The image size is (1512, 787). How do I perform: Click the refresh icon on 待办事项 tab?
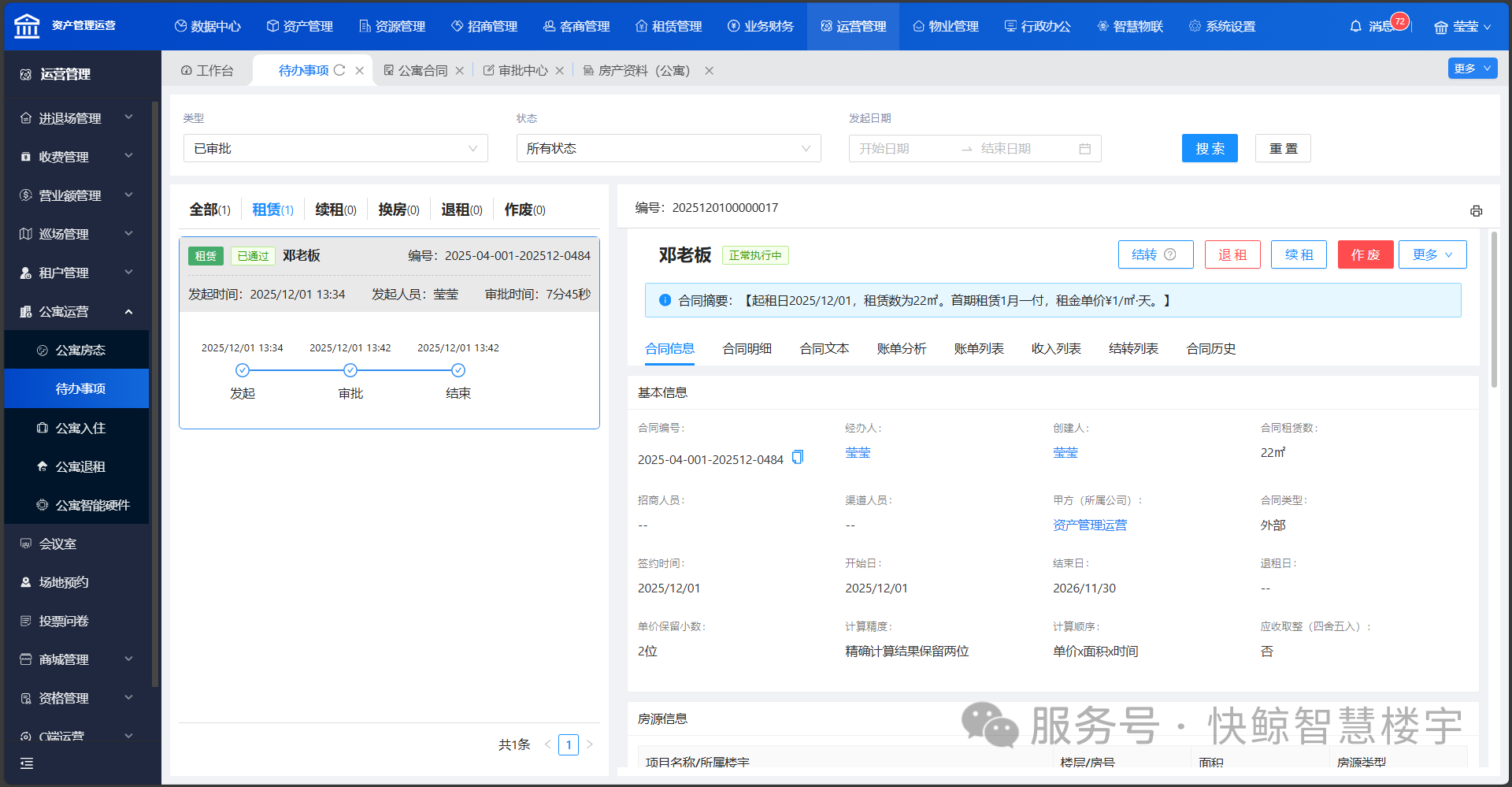click(339, 70)
